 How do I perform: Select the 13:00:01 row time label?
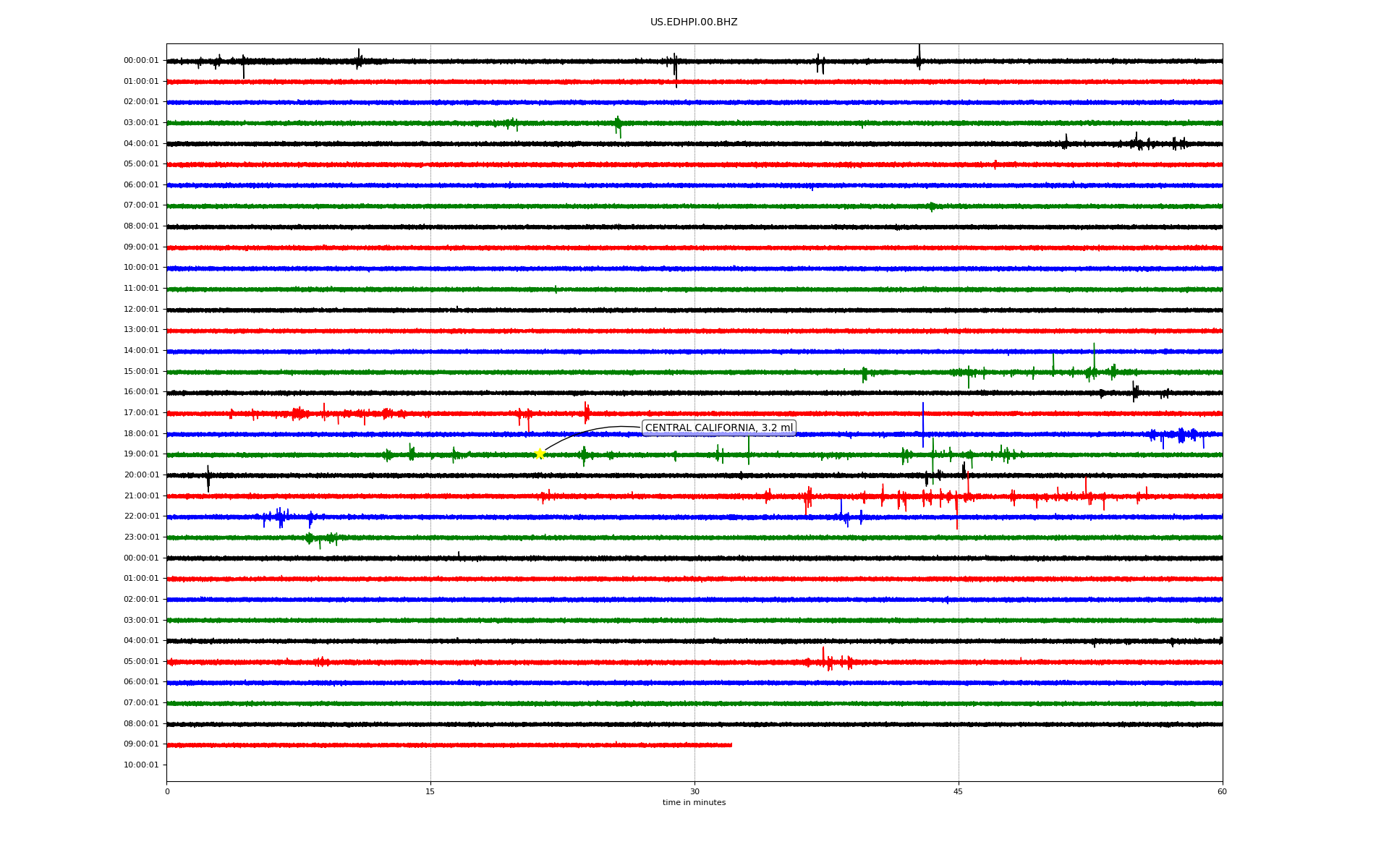[141, 330]
